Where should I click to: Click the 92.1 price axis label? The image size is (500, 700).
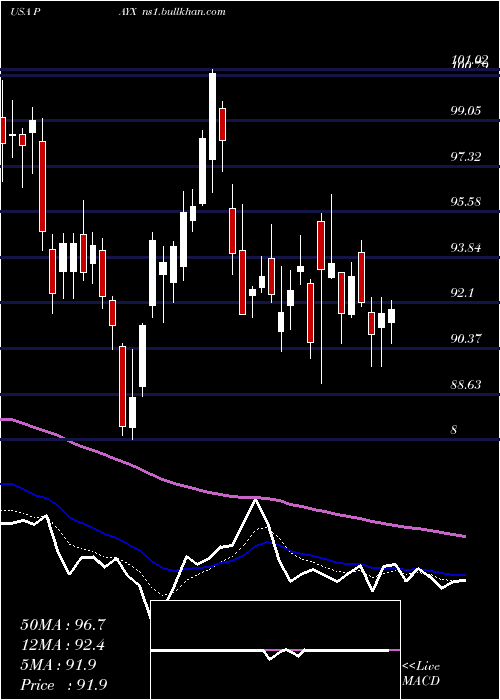pos(462,293)
